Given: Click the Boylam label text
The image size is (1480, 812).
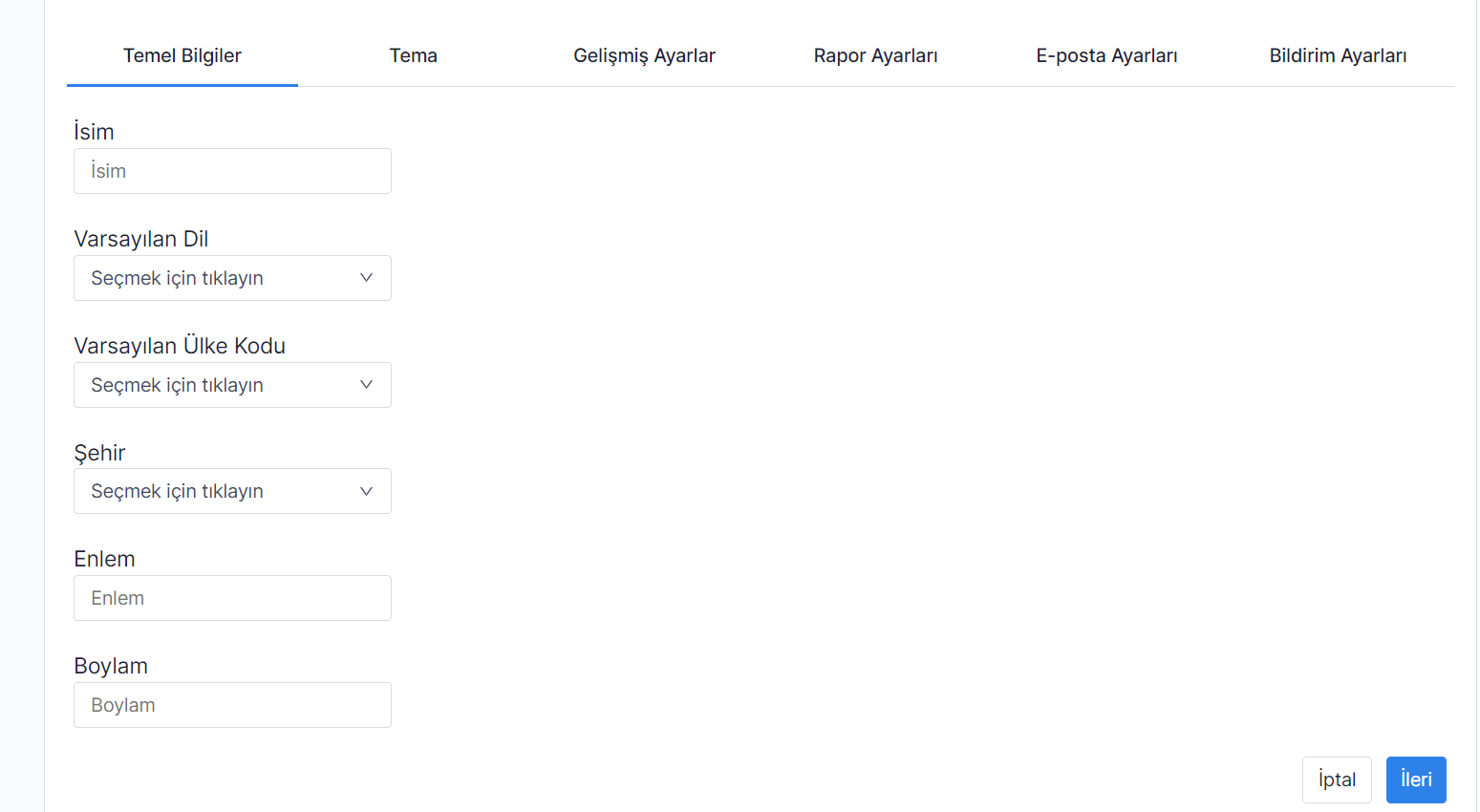Looking at the screenshot, I should point(111,666).
